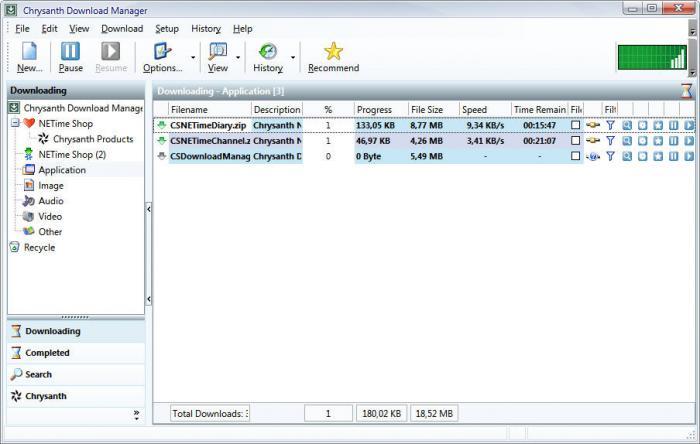Select Chrysanth Products tree item
Screen dimensions: 700x444
(93, 139)
